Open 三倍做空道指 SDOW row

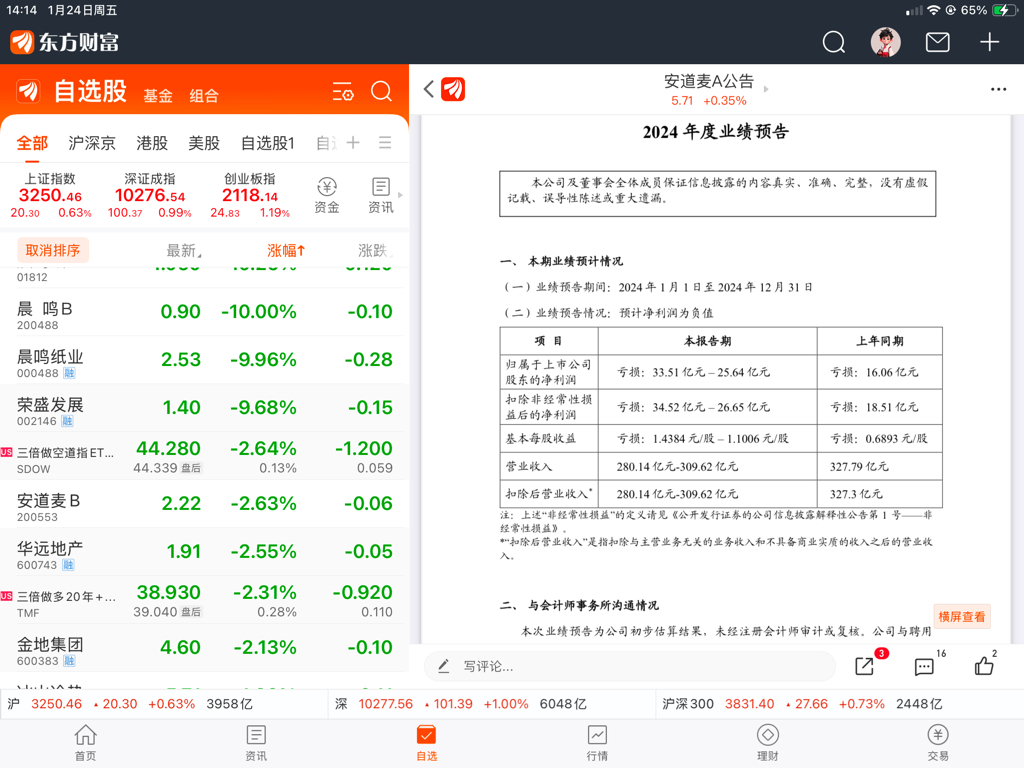pyautogui.click(x=204, y=456)
